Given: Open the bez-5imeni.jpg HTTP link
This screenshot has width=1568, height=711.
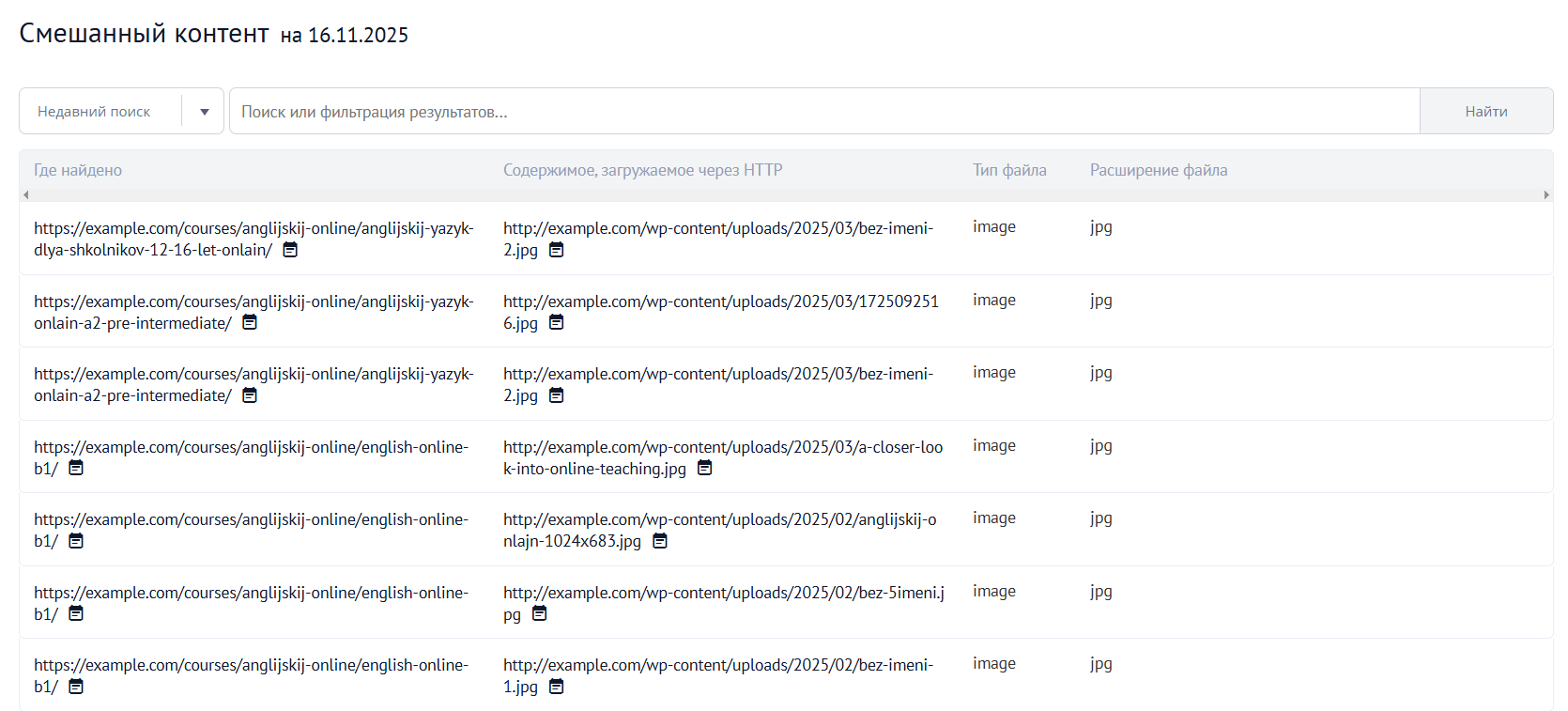Looking at the screenshot, I should click(724, 603).
